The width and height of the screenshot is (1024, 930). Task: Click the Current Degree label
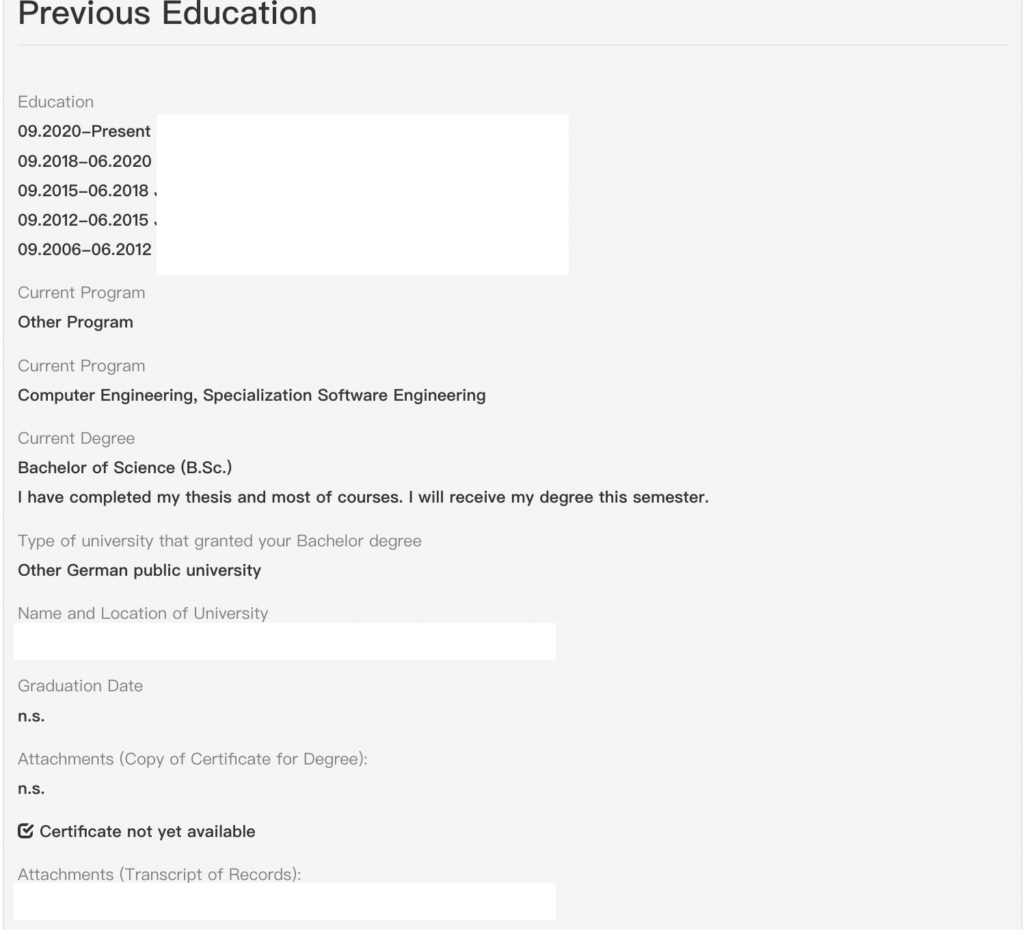click(x=76, y=438)
